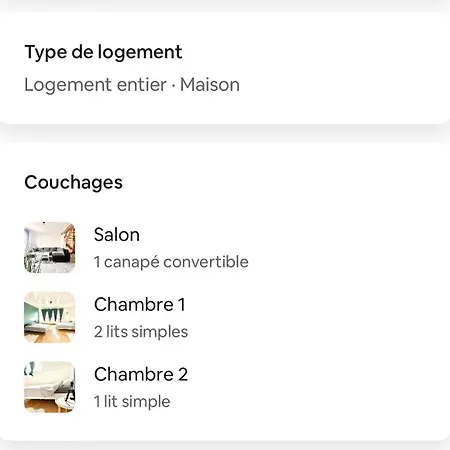This screenshot has height=450, width=450.
Task: Open the Salon room photo thumbnail
Action: click(x=50, y=247)
